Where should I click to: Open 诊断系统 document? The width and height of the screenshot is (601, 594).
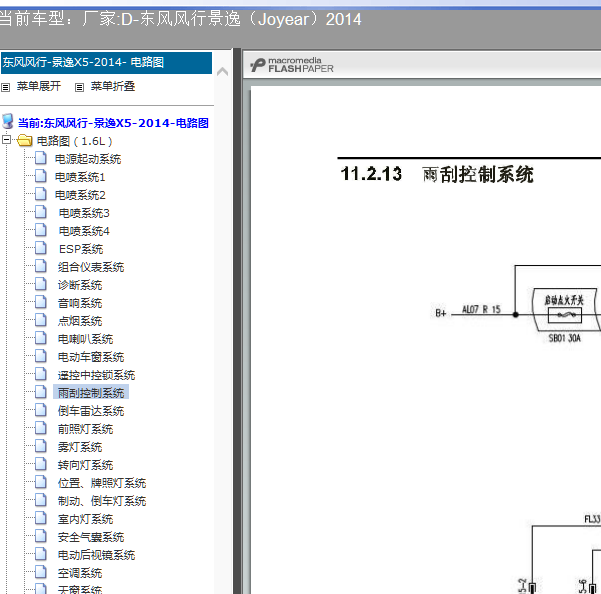point(80,285)
